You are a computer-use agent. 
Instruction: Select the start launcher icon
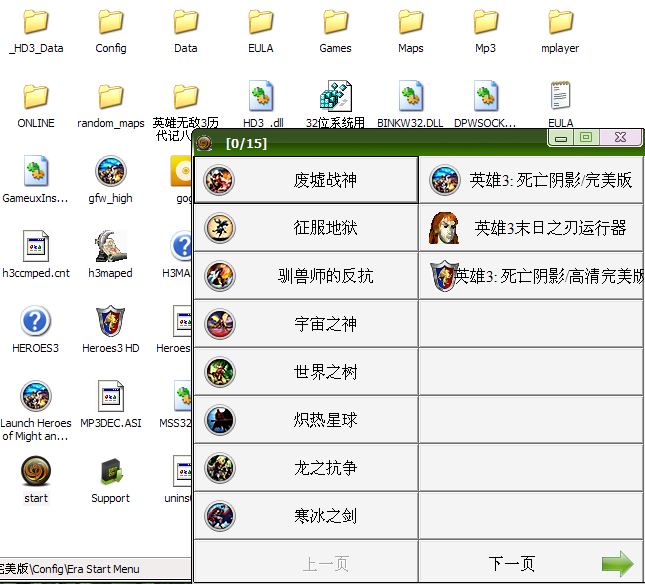[x=36, y=471]
